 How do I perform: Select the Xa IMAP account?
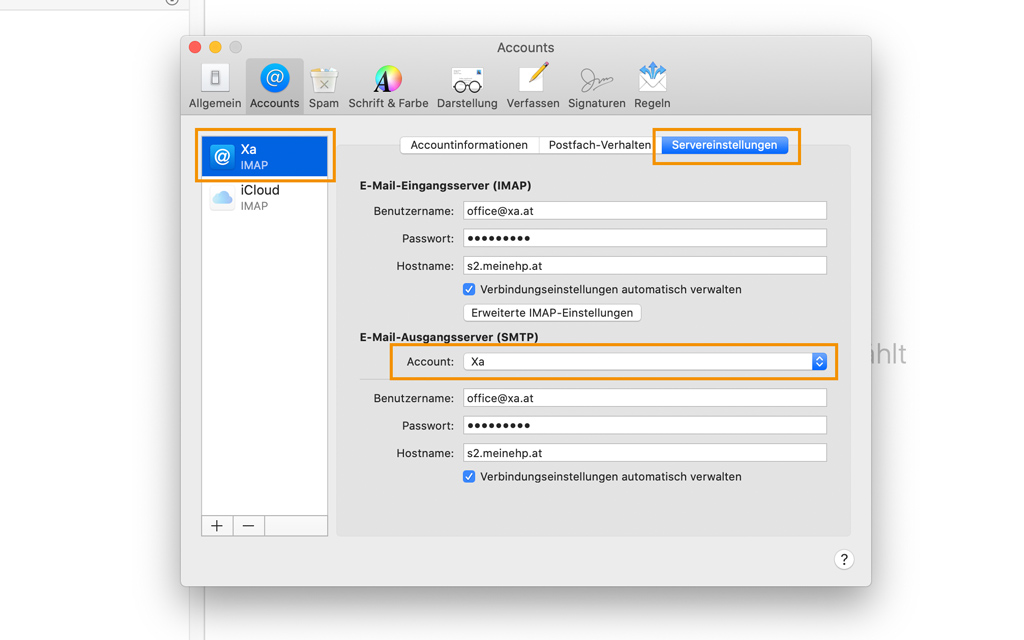(x=264, y=156)
